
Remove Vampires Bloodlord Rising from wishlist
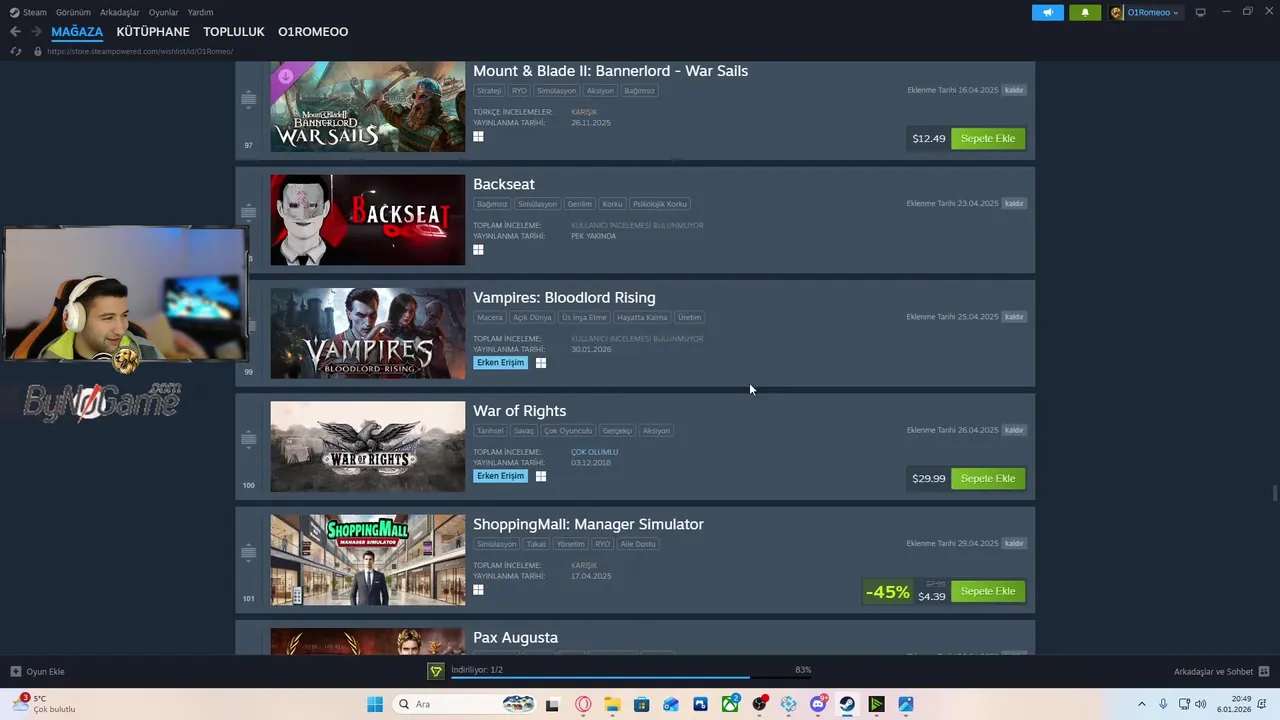point(1014,317)
